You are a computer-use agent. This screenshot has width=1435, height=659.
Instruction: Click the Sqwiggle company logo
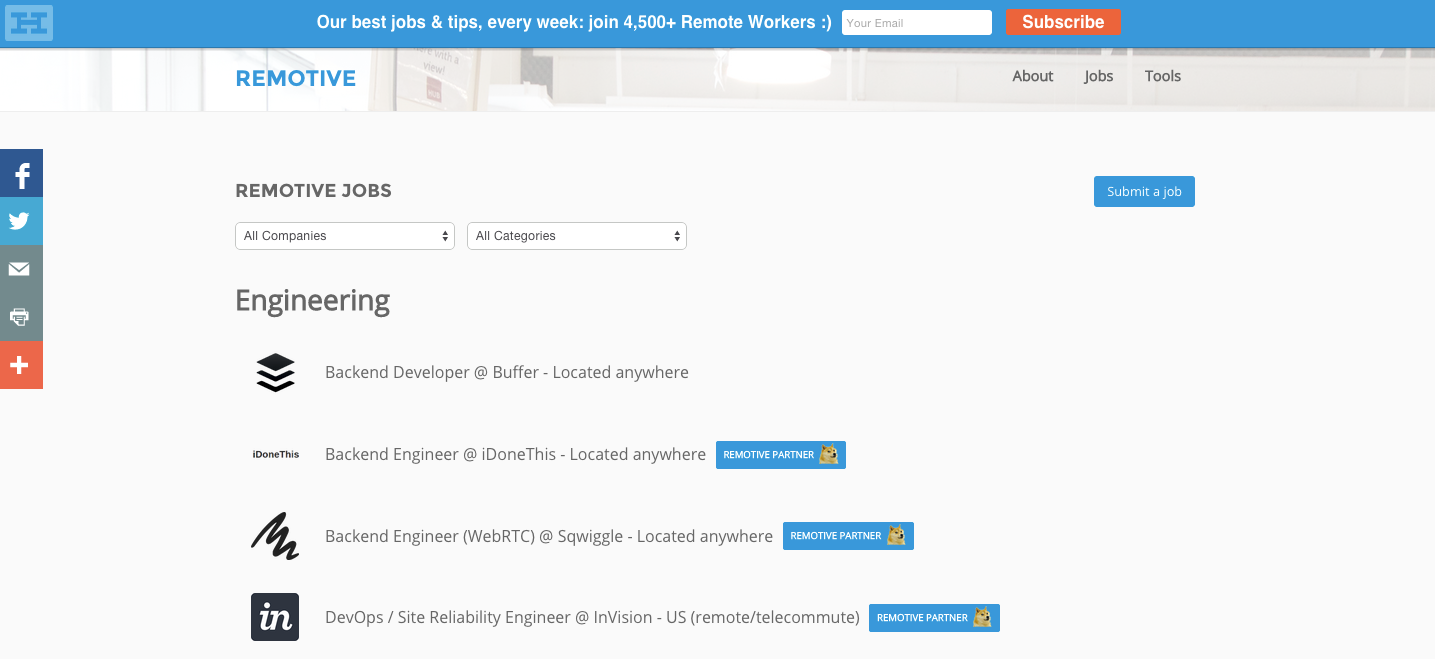pos(275,535)
